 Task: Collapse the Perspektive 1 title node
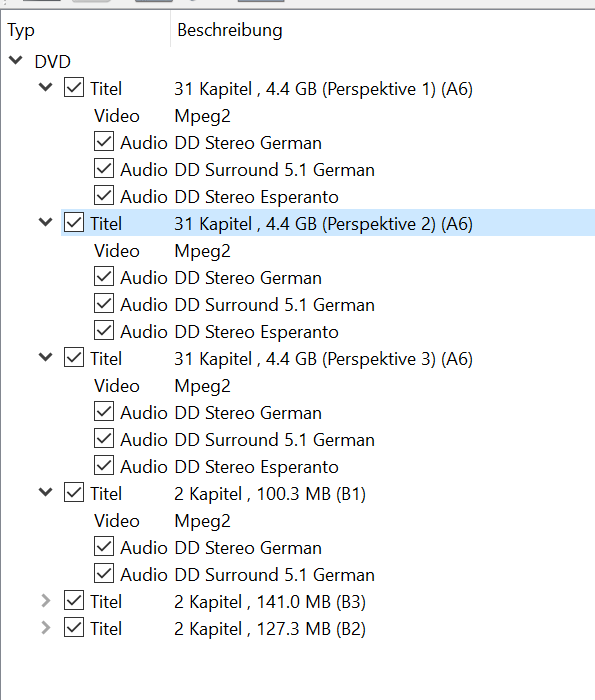pos(46,88)
